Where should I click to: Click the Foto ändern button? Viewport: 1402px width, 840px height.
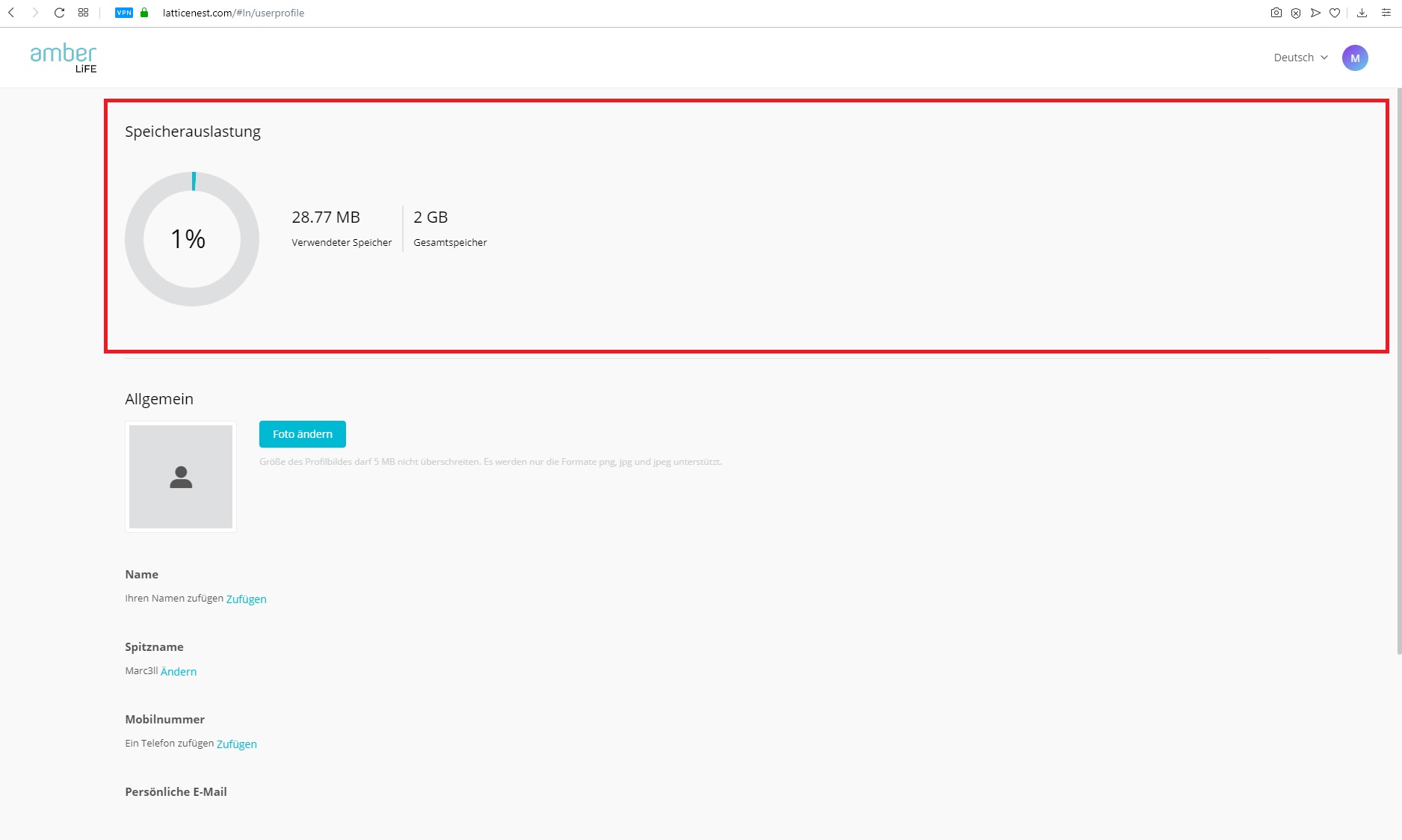click(303, 434)
